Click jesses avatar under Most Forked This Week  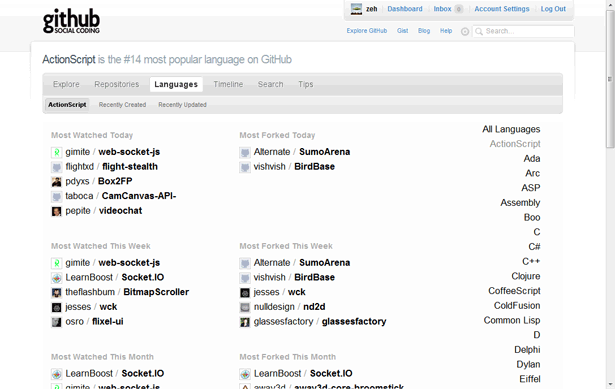245,293
